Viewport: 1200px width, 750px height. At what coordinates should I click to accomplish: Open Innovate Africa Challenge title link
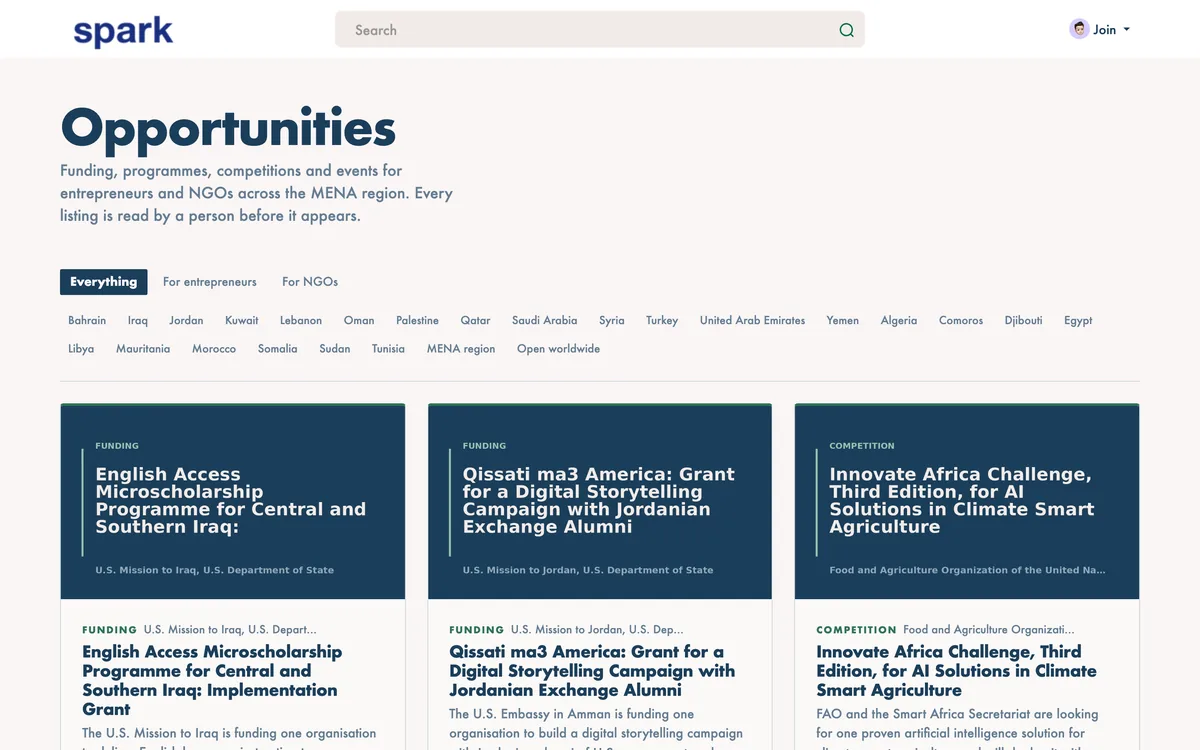point(956,671)
